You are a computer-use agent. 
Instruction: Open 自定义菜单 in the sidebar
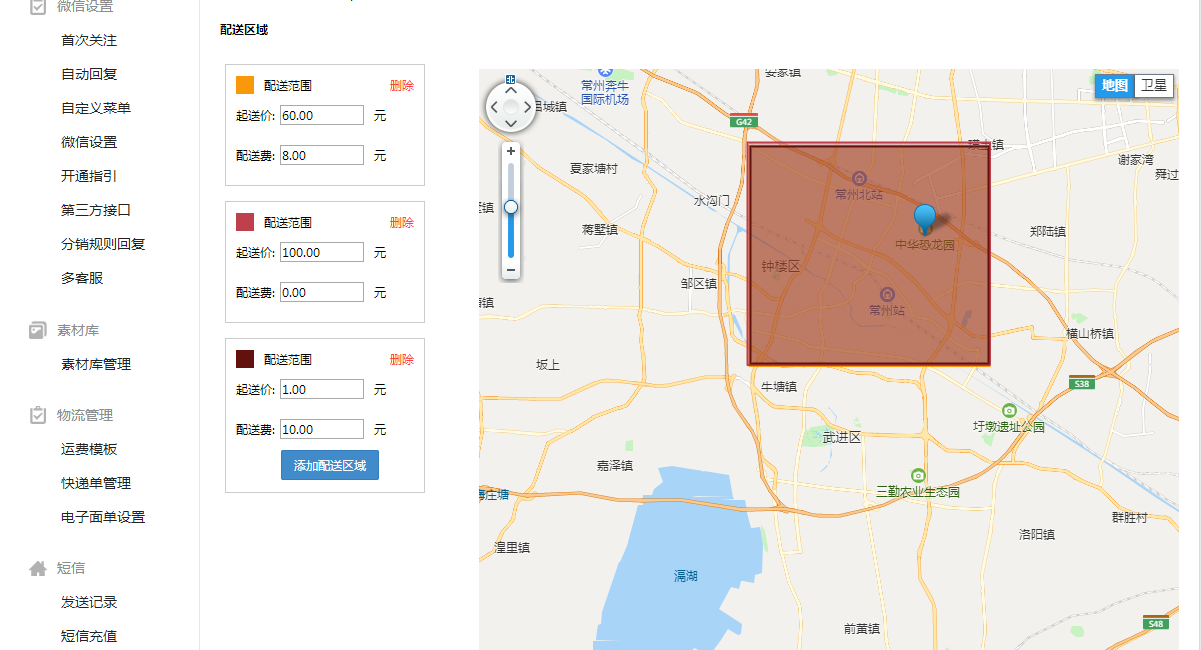(x=96, y=108)
